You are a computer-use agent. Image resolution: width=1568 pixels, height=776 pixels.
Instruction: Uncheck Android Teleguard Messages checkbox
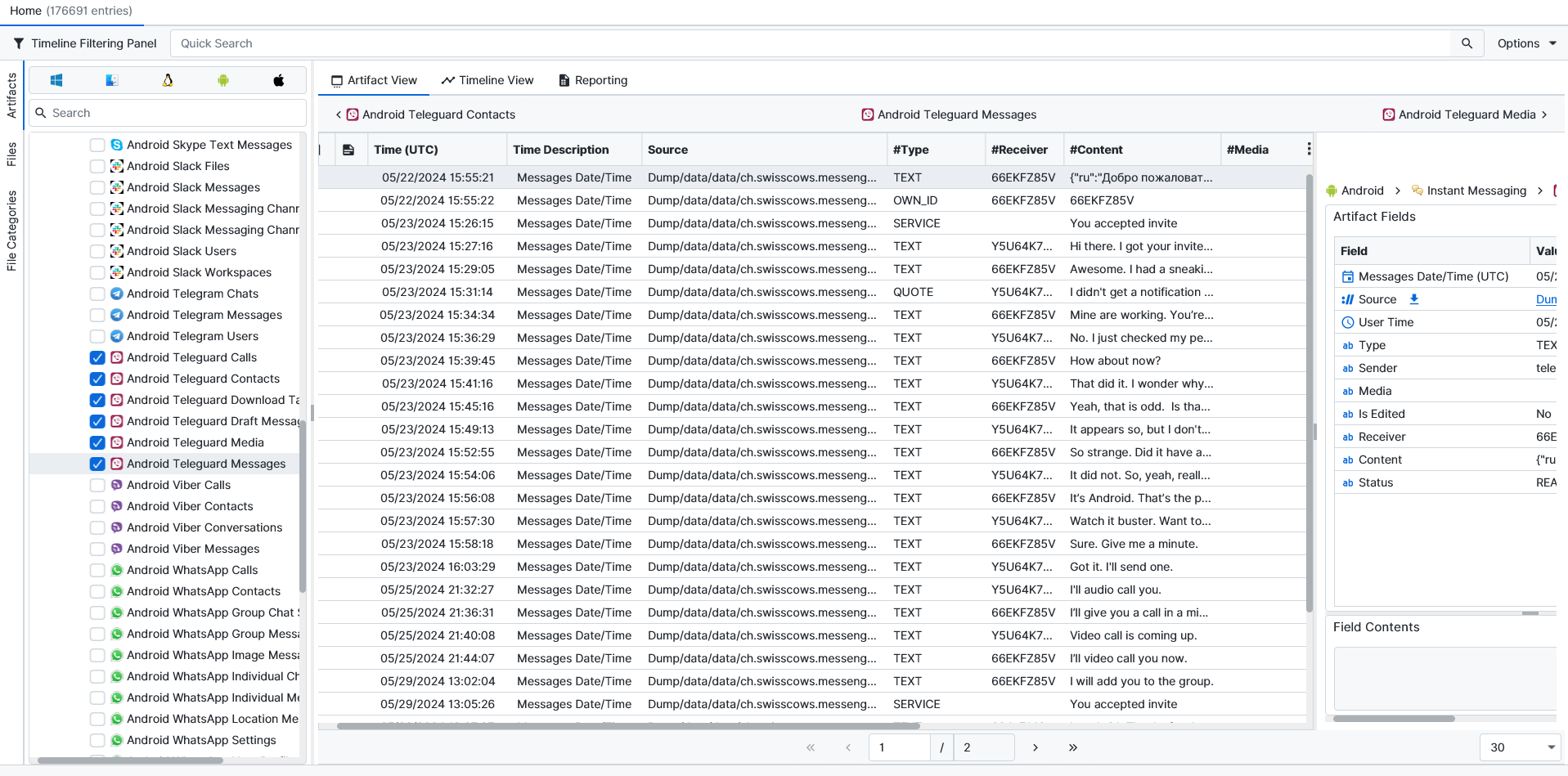[x=97, y=464]
